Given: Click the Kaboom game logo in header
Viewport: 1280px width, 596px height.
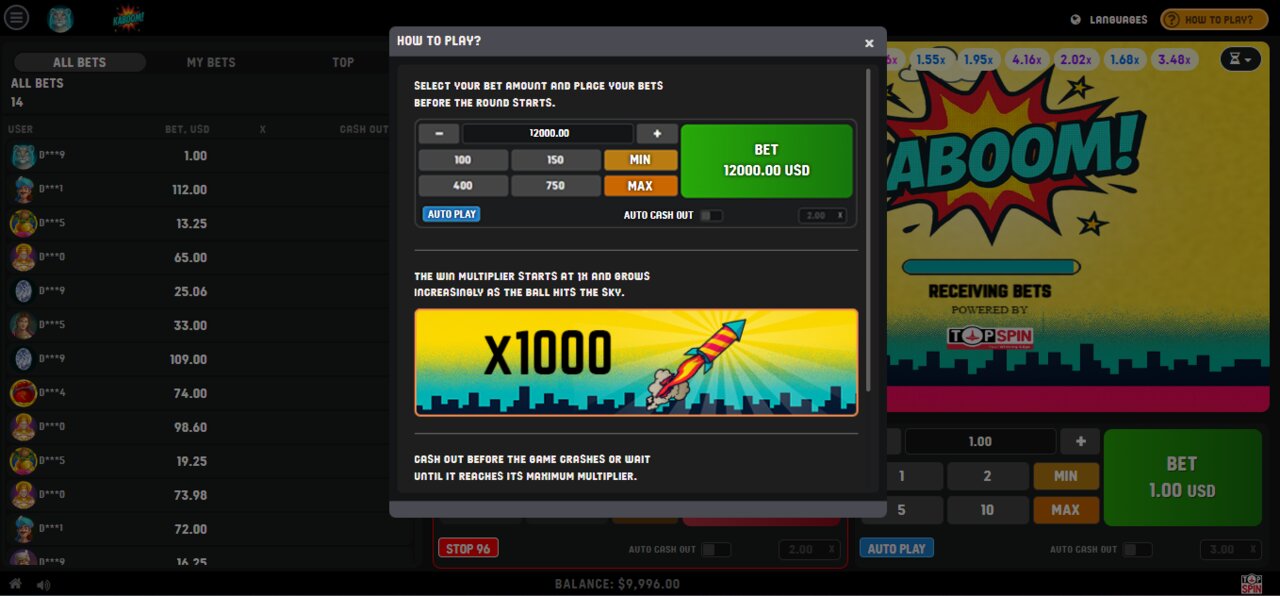Looking at the screenshot, I should pyautogui.click(x=128, y=18).
